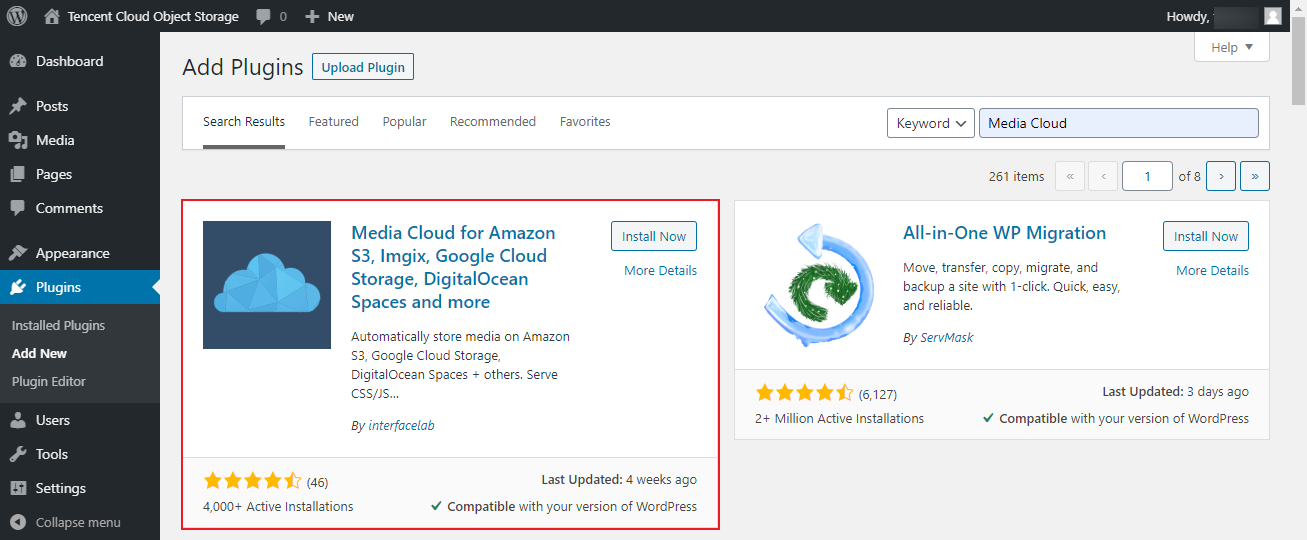Click the Dashboard gauge icon
The height and width of the screenshot is (540, 1307).
click(18, 61)
